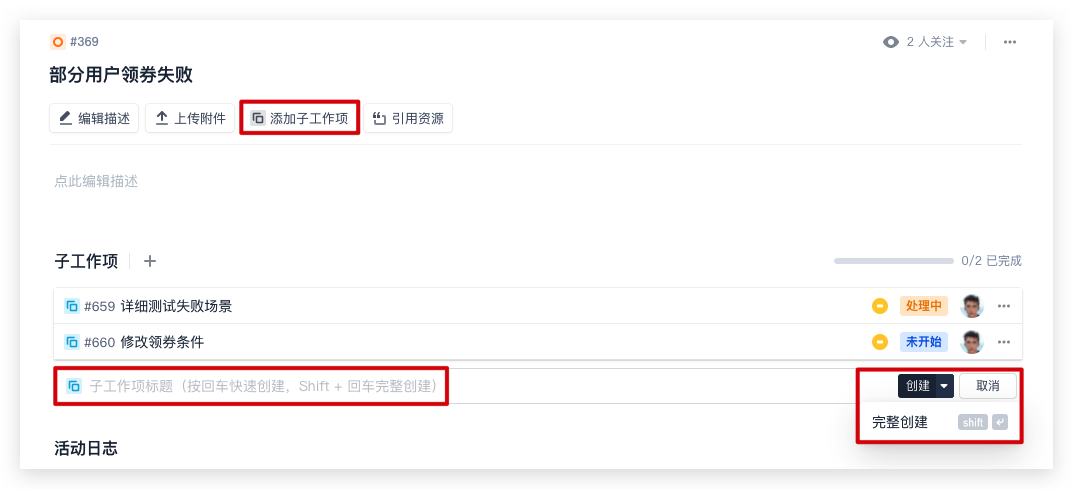Viewport: 1073px width, 489px height.
Task: Expand the arrow beside the 创建 button
Action: [944, 386]
